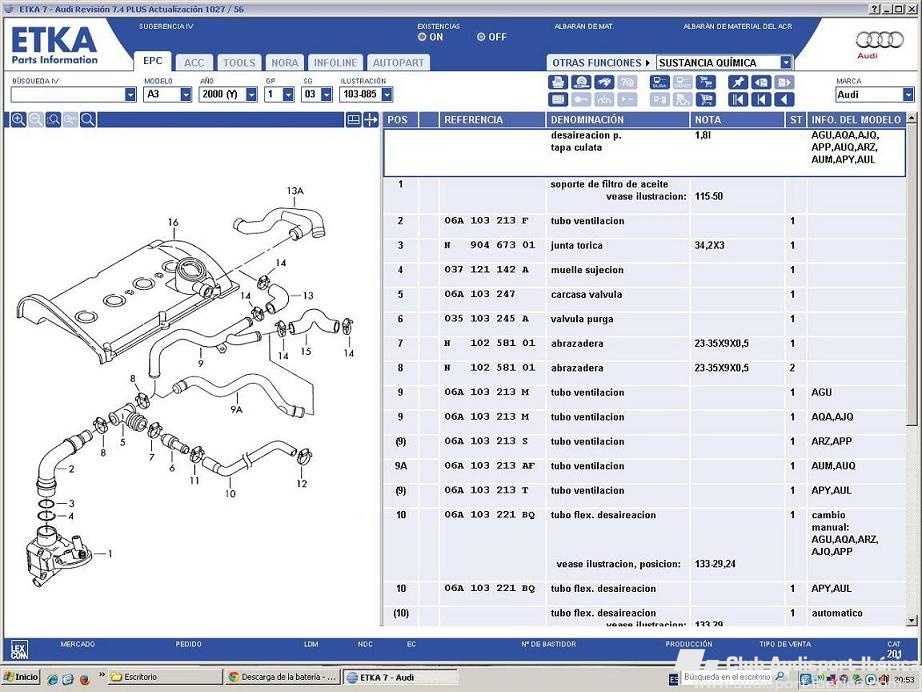This screenshot has width=922, height=692.
Task: Expand the Otras Funciones menu
Action: tap(600, 62)
